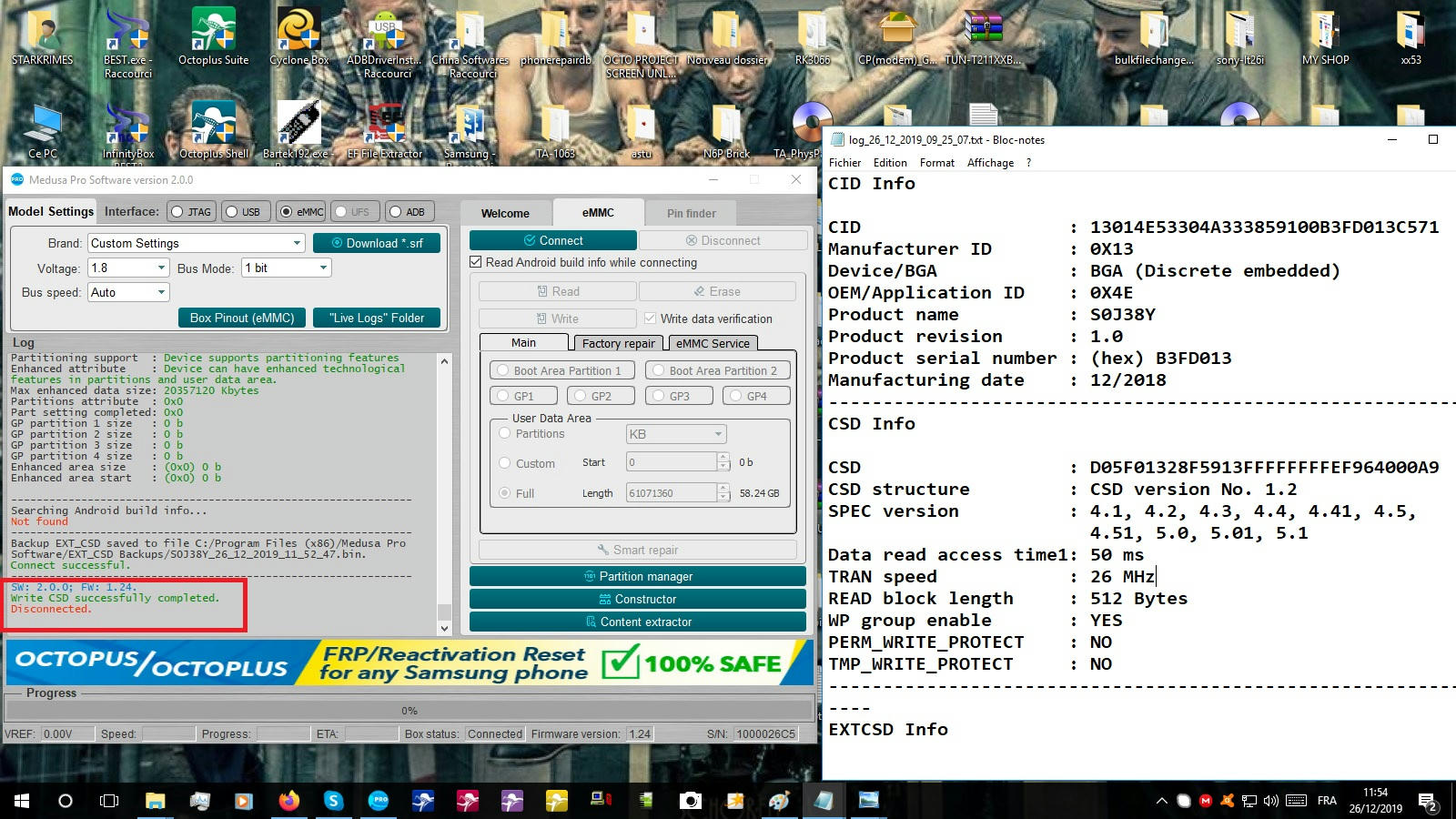Click the Connect button
The height and width of the screenshot is (819, 1456).
tap(552, 239)
